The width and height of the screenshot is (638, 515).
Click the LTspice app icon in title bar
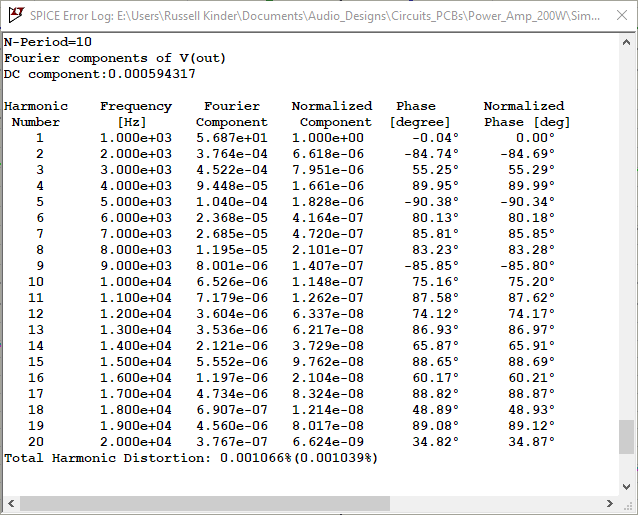(16, 15)
